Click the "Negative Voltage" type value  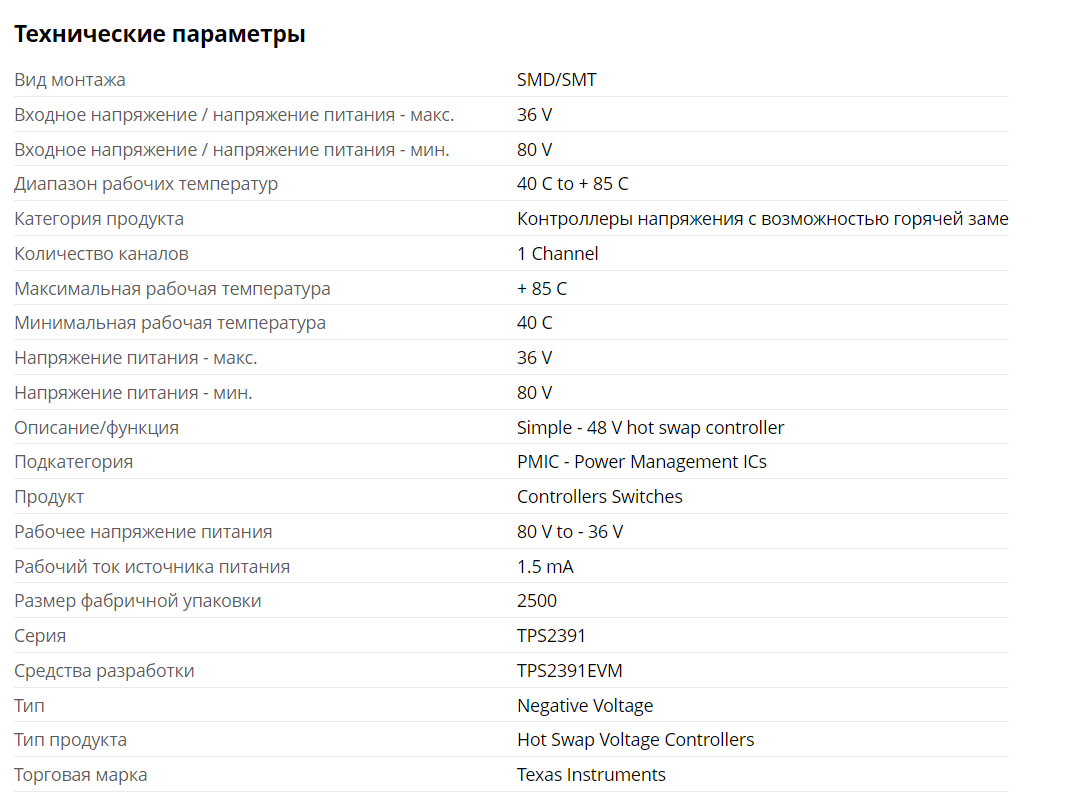click(584, 706)
